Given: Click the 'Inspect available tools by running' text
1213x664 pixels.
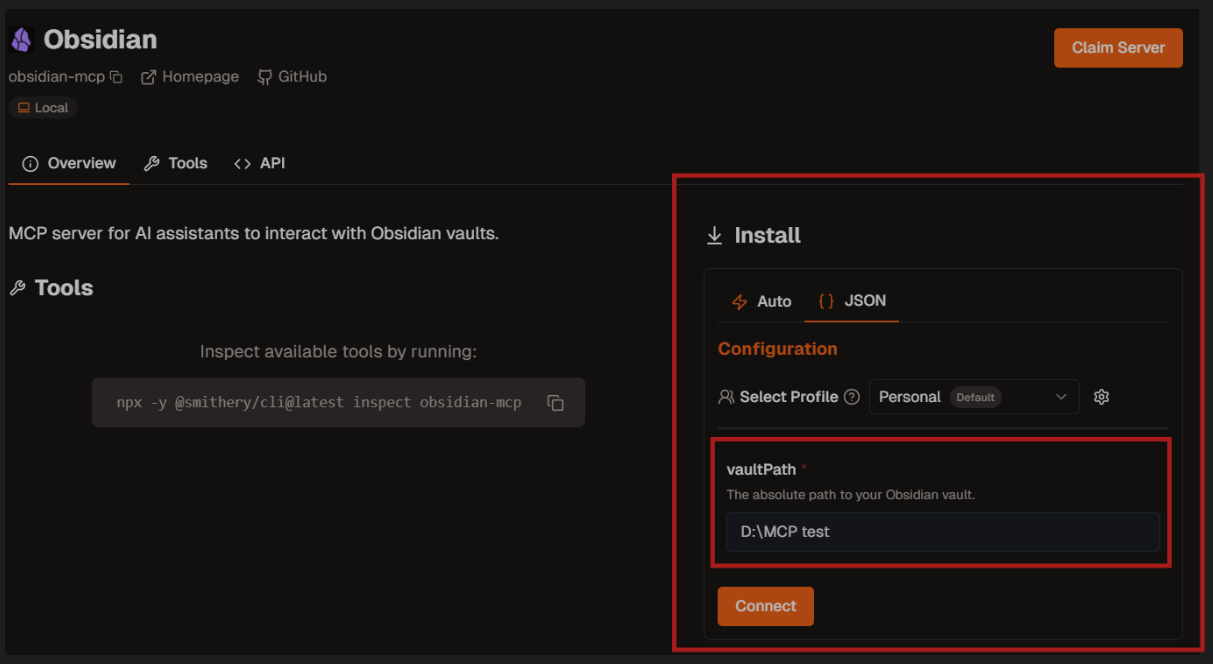Looking at the screenshot, I should [338, 352].
